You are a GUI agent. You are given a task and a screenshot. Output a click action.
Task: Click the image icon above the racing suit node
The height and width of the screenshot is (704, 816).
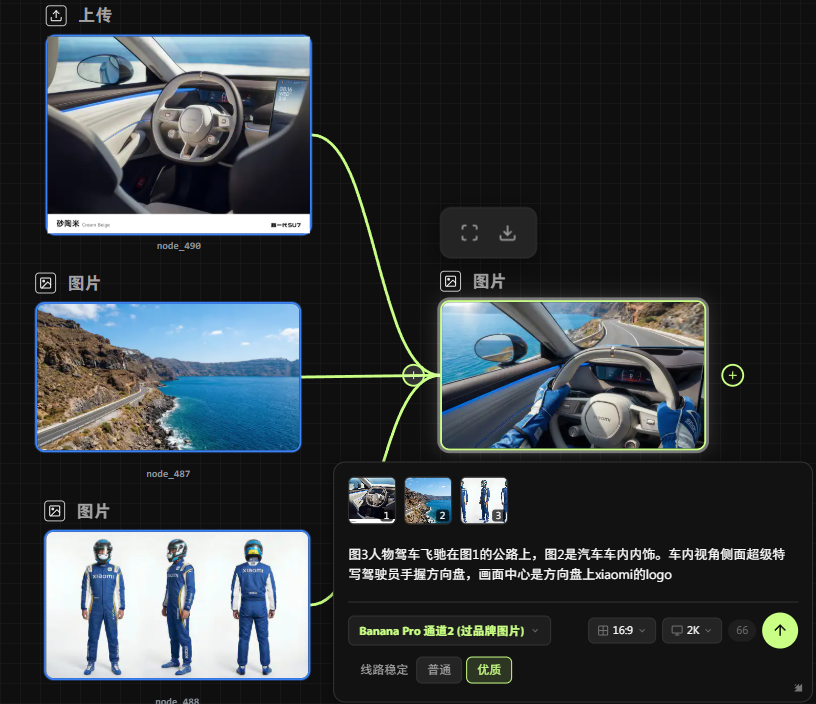55,511
